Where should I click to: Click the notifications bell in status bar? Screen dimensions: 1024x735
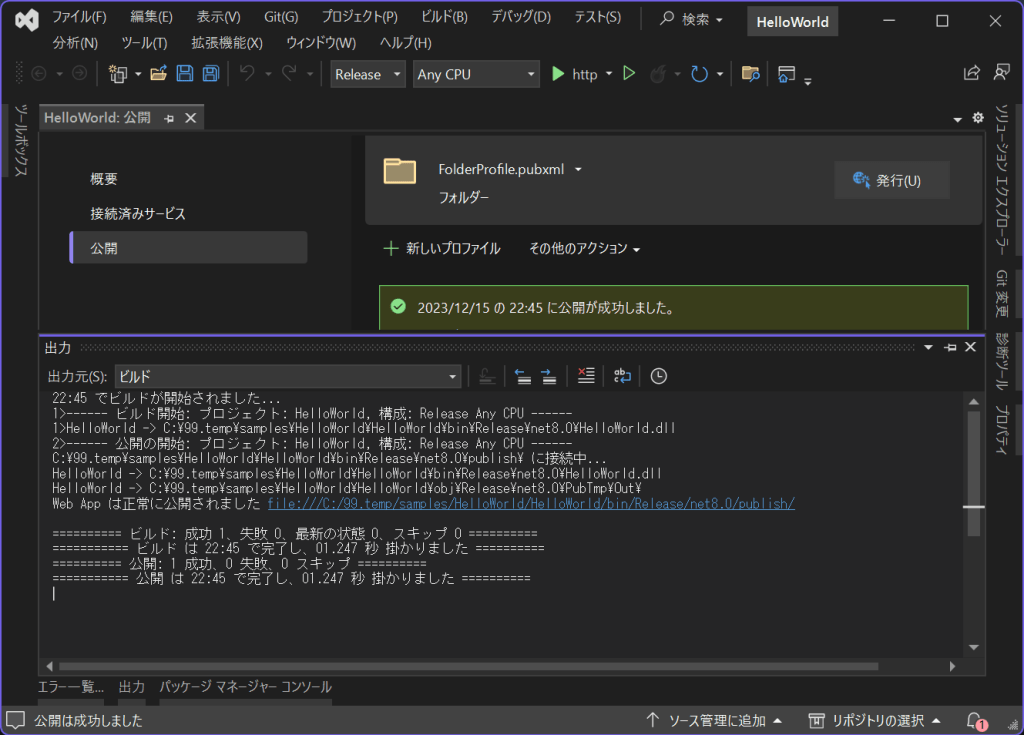(975, 720)
